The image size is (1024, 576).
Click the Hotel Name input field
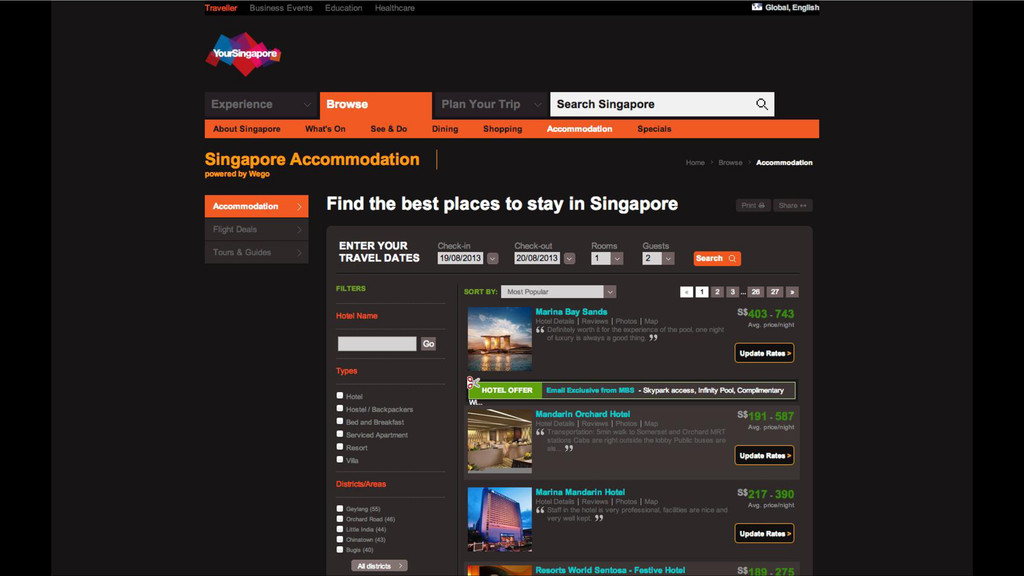pos(377,344)
